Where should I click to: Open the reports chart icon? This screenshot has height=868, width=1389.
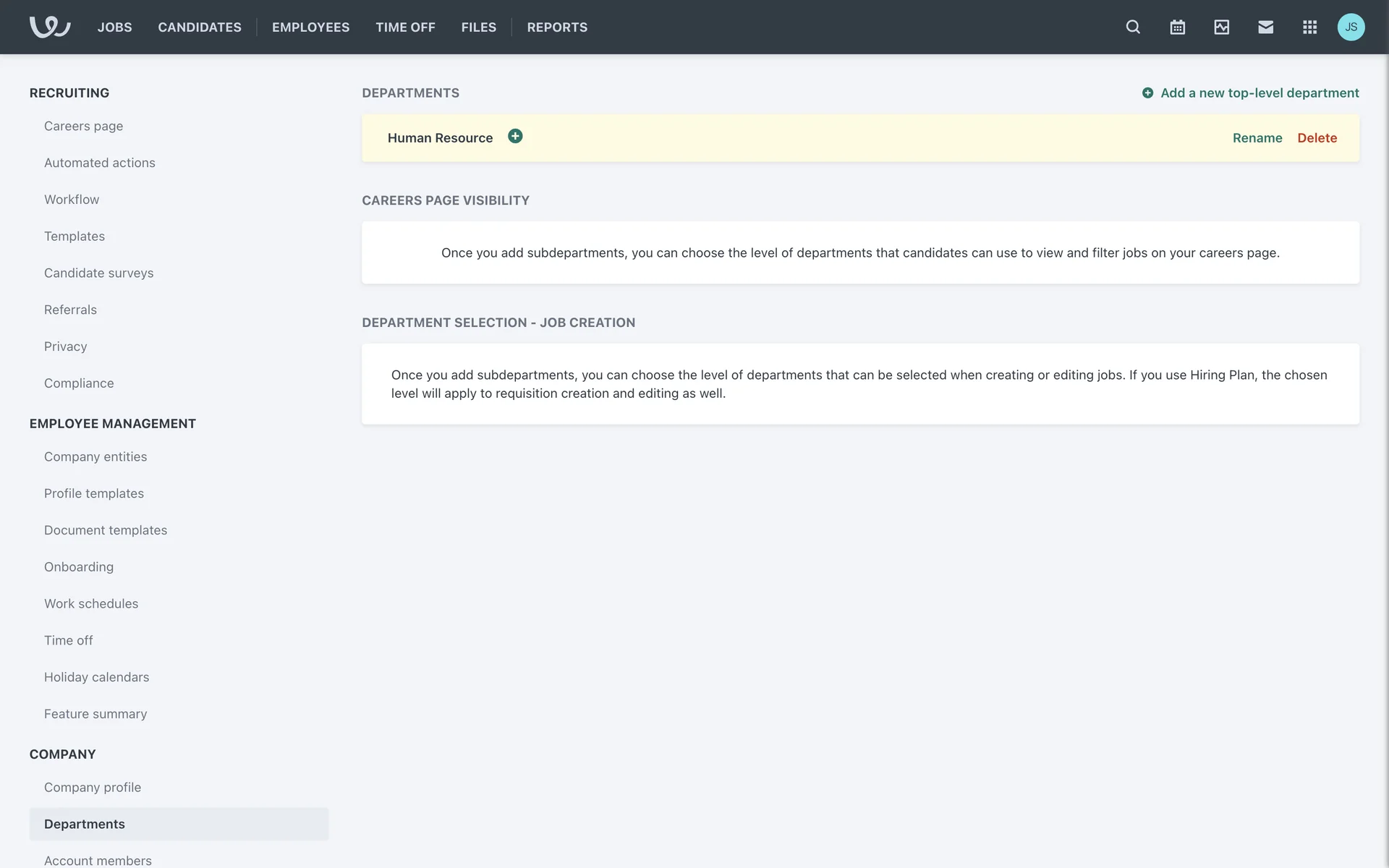[1221, 27]
